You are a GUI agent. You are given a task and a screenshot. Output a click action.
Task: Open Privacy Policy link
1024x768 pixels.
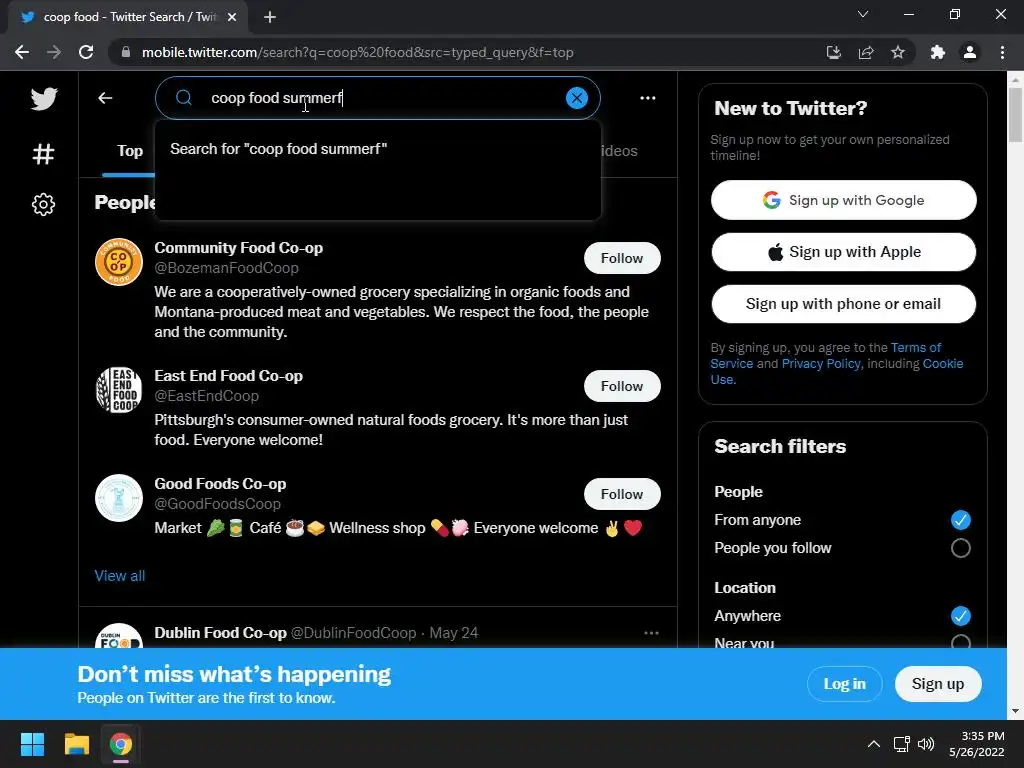(x=821, y=364)
